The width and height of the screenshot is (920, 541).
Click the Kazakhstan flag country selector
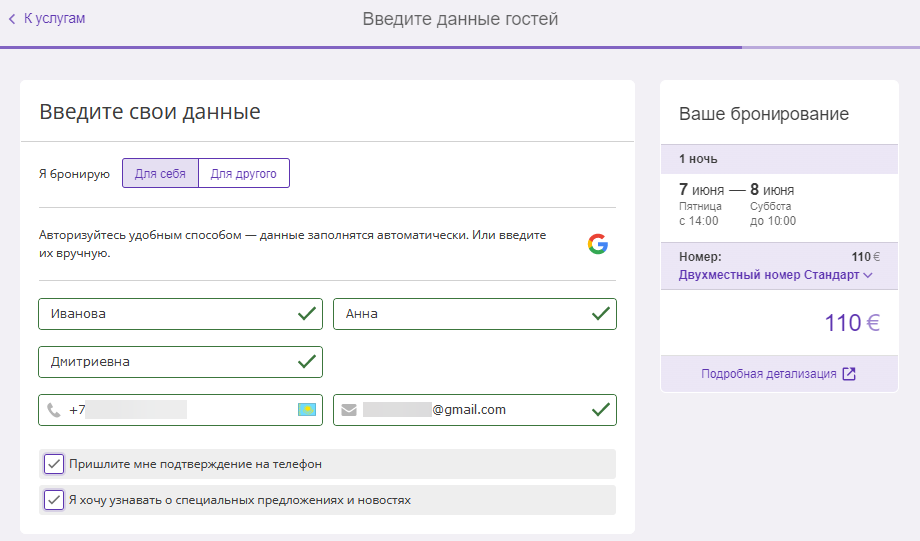(x=307, y=410)
